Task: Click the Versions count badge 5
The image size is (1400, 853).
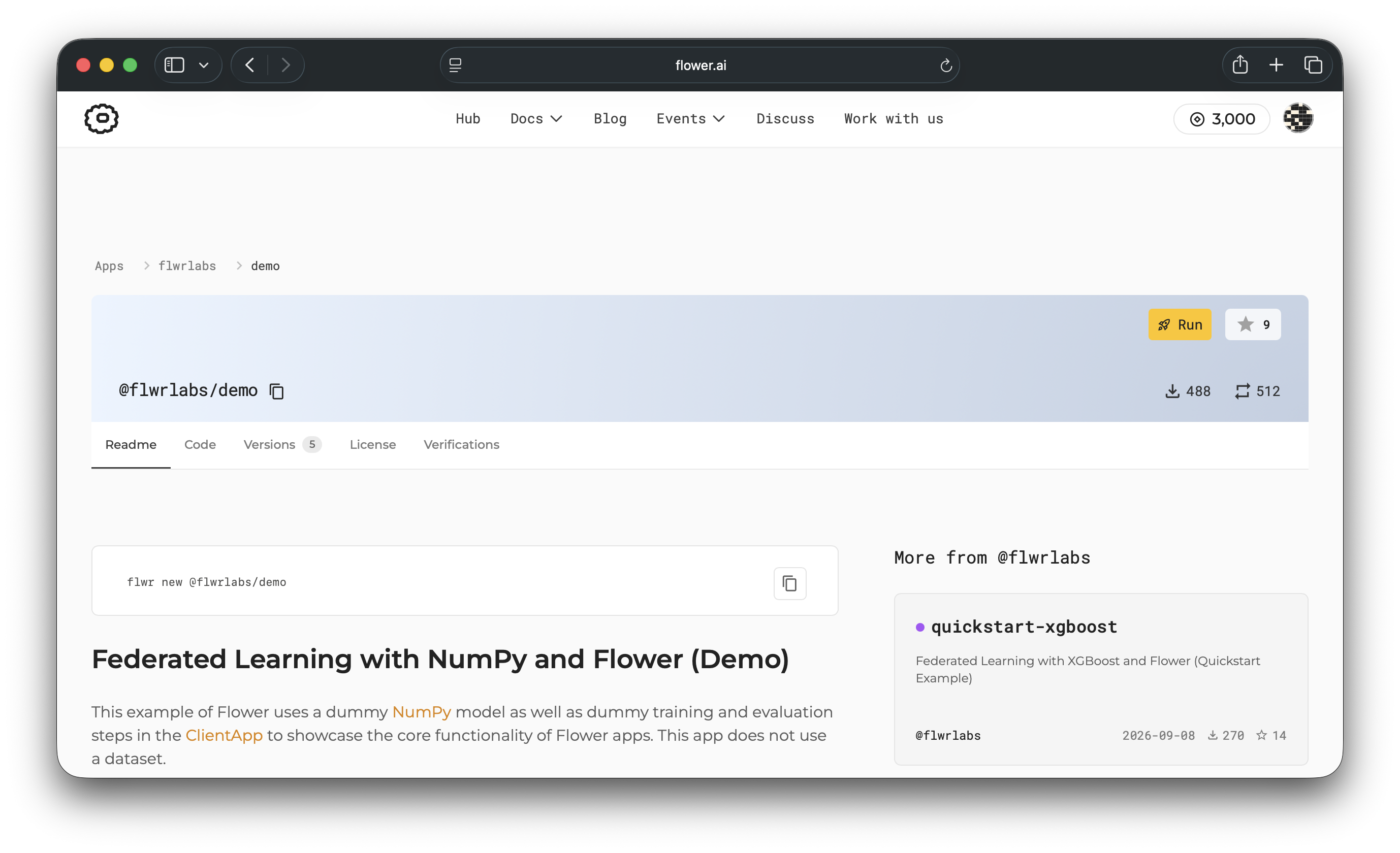Action: [x=312, y=444]
